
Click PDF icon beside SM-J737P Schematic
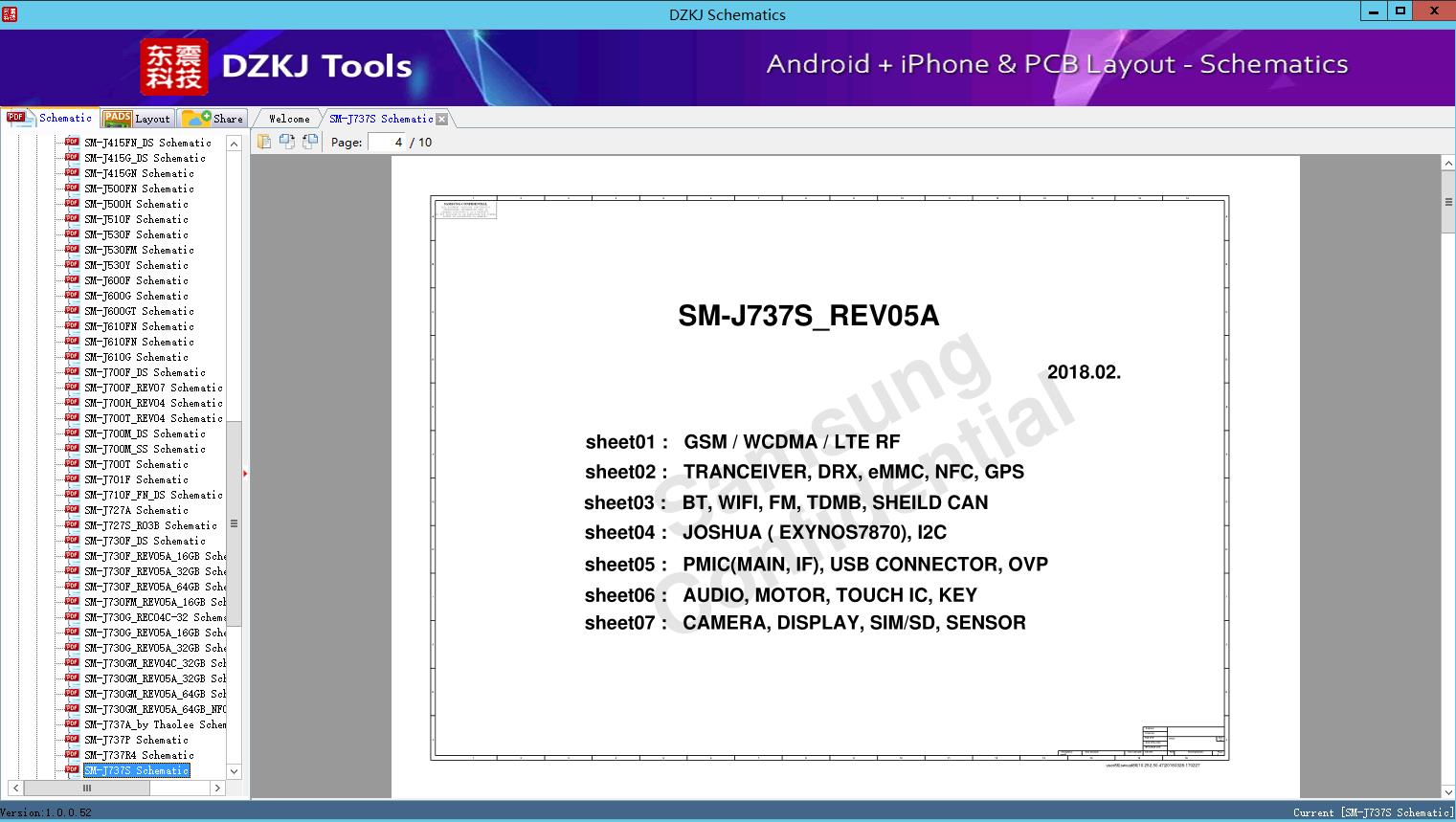point(72,739)
